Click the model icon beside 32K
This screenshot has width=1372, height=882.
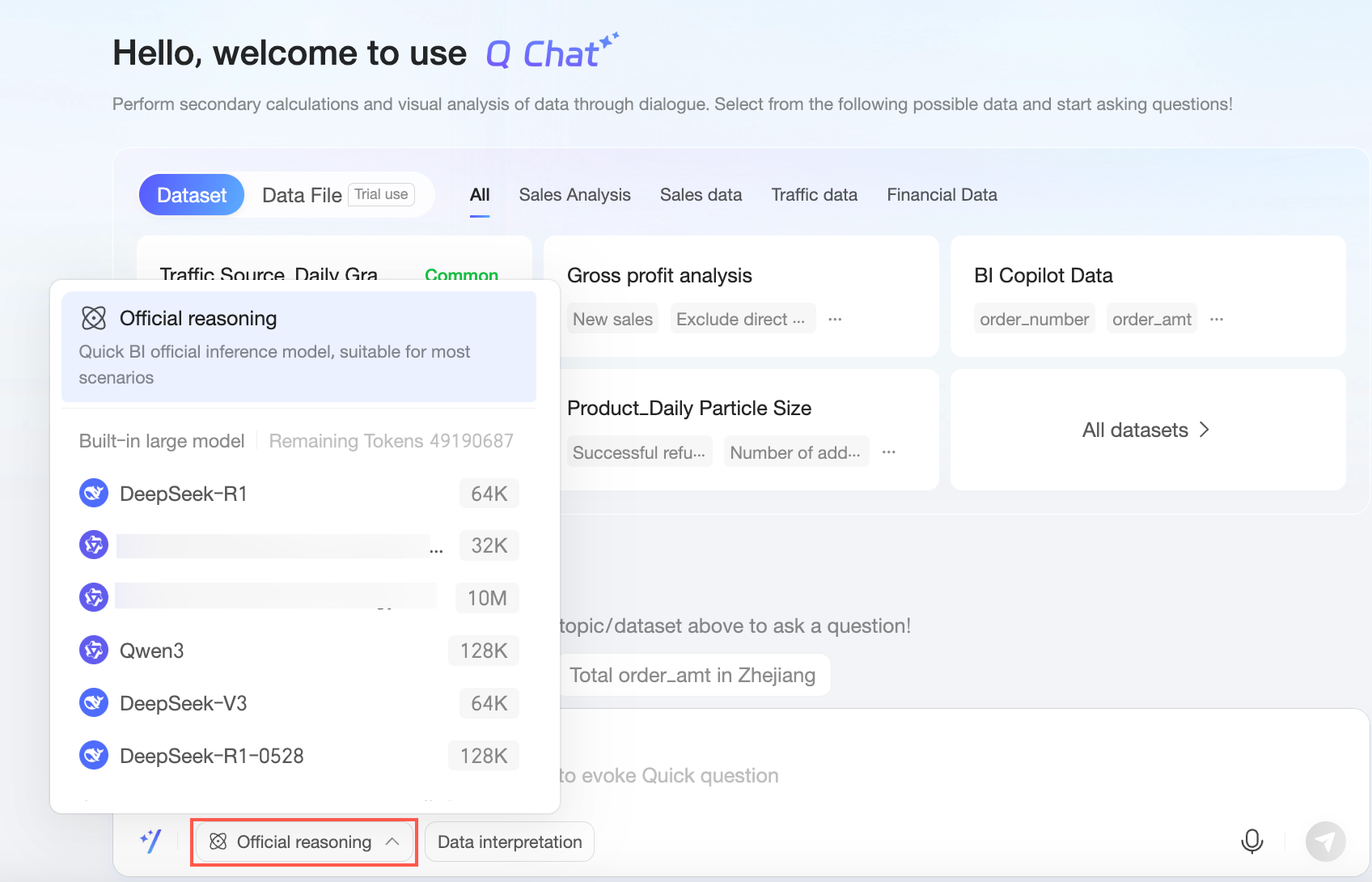(94, 545)
